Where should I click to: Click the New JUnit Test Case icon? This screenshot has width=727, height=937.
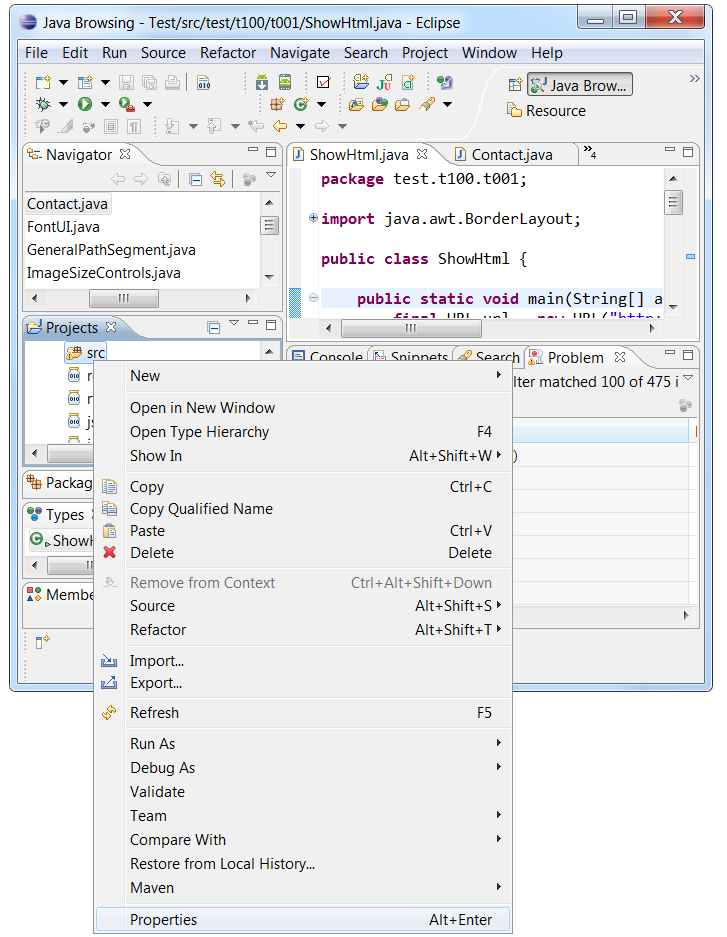384,82
